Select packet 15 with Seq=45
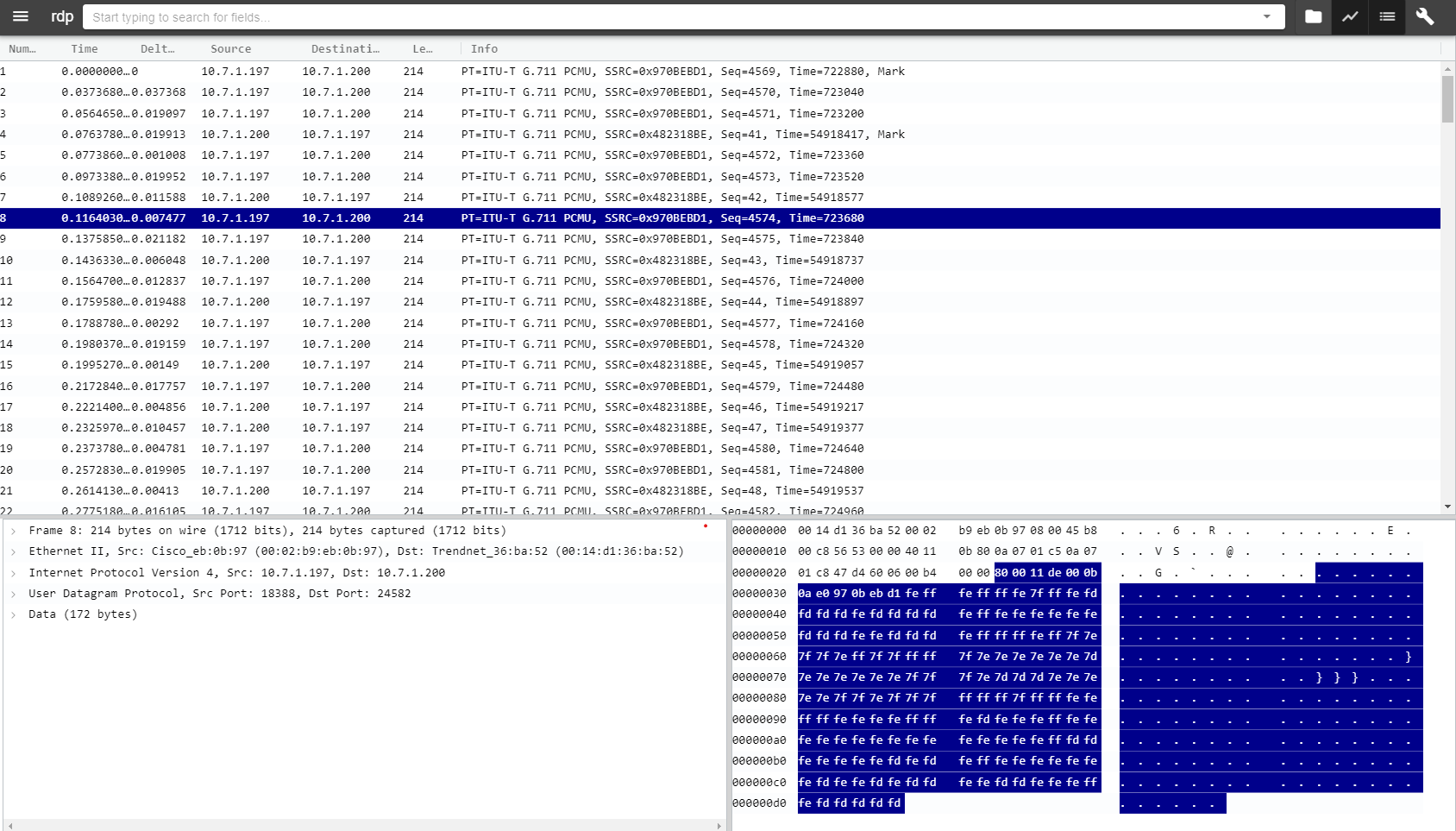This screenshot has width=1456, height=831. pos(720,365)
